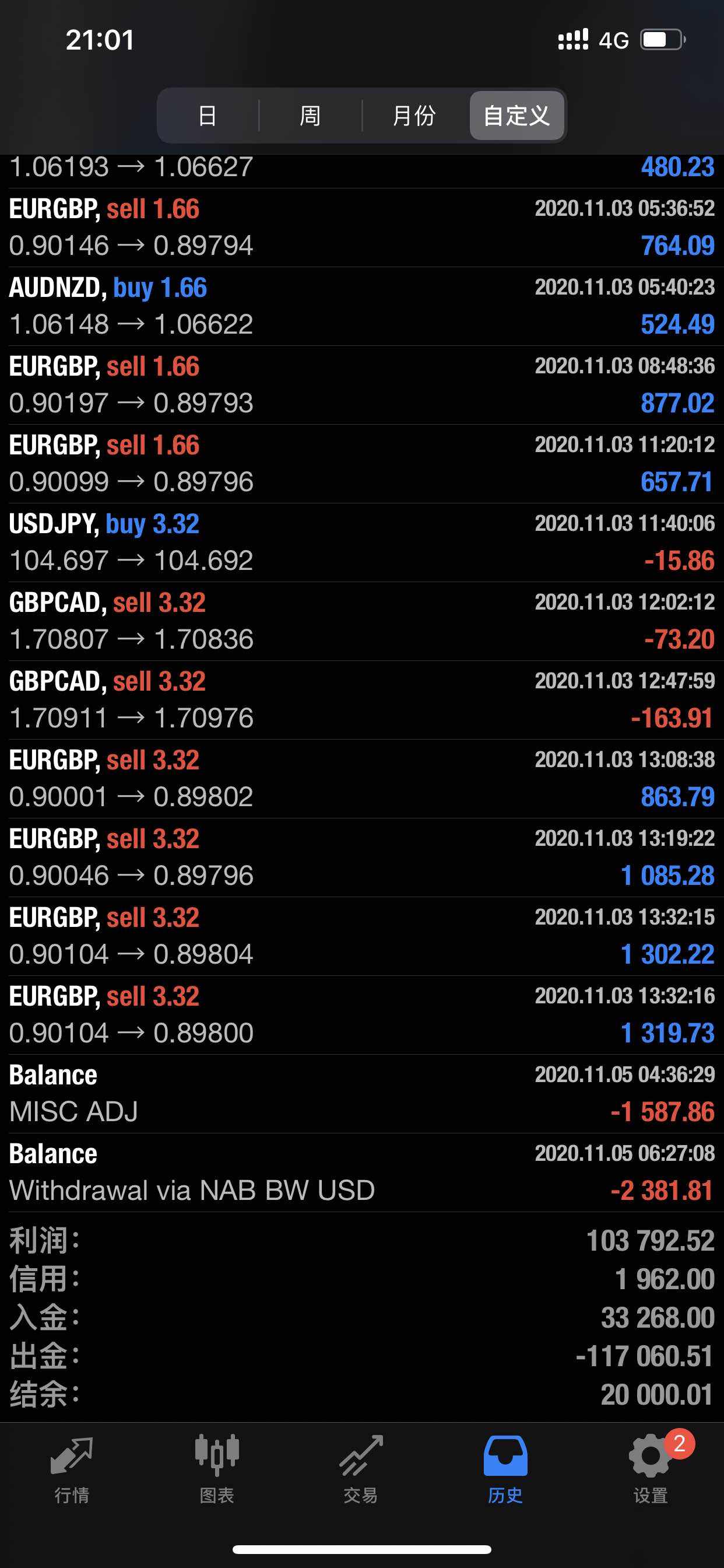Tap the cellular signal bars icon

[x=573, y=40]
